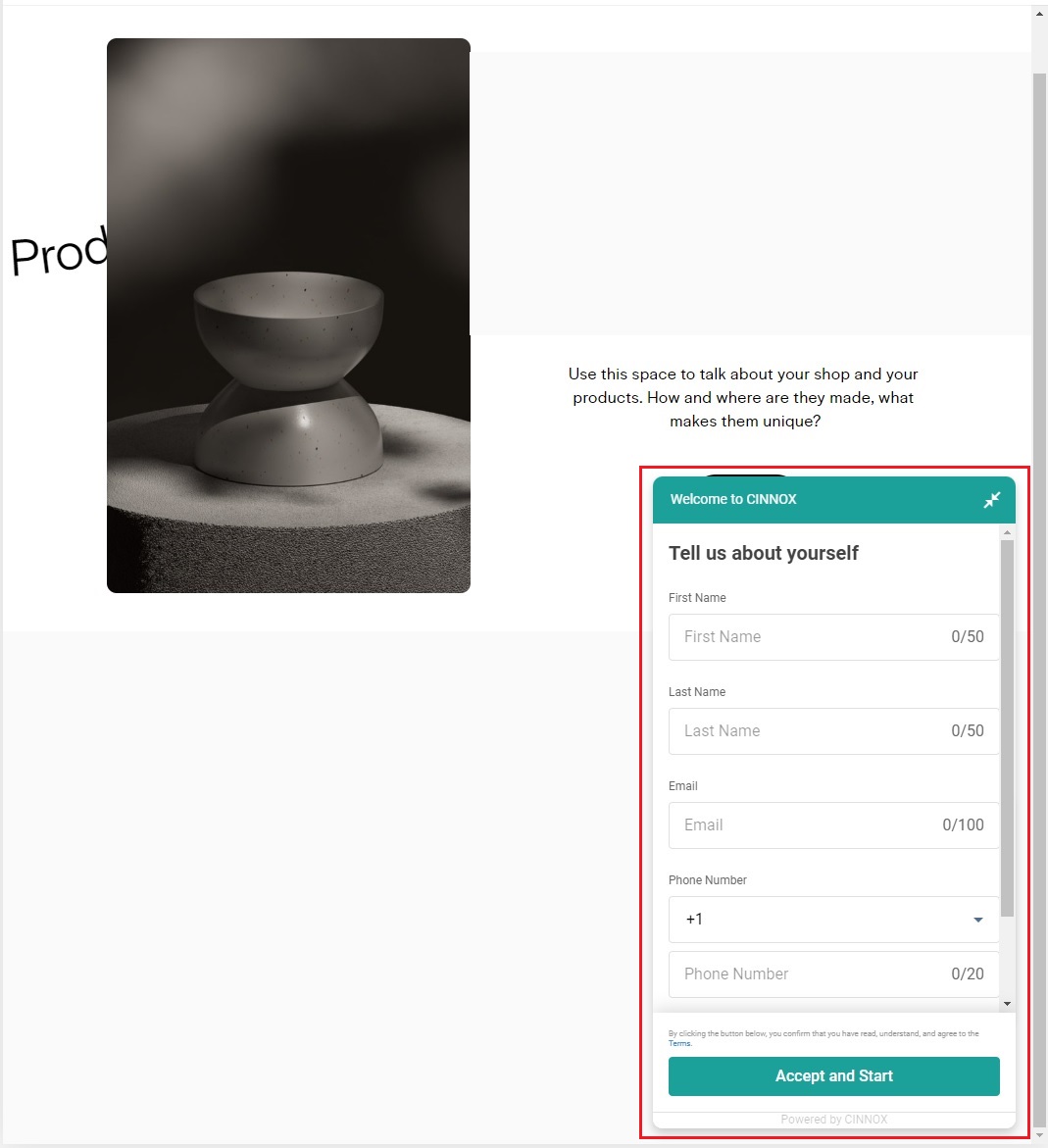Viewport: 1048px width, 1148px height.
Task: Click the shop description paragraph text
Action: coord(743,398)
